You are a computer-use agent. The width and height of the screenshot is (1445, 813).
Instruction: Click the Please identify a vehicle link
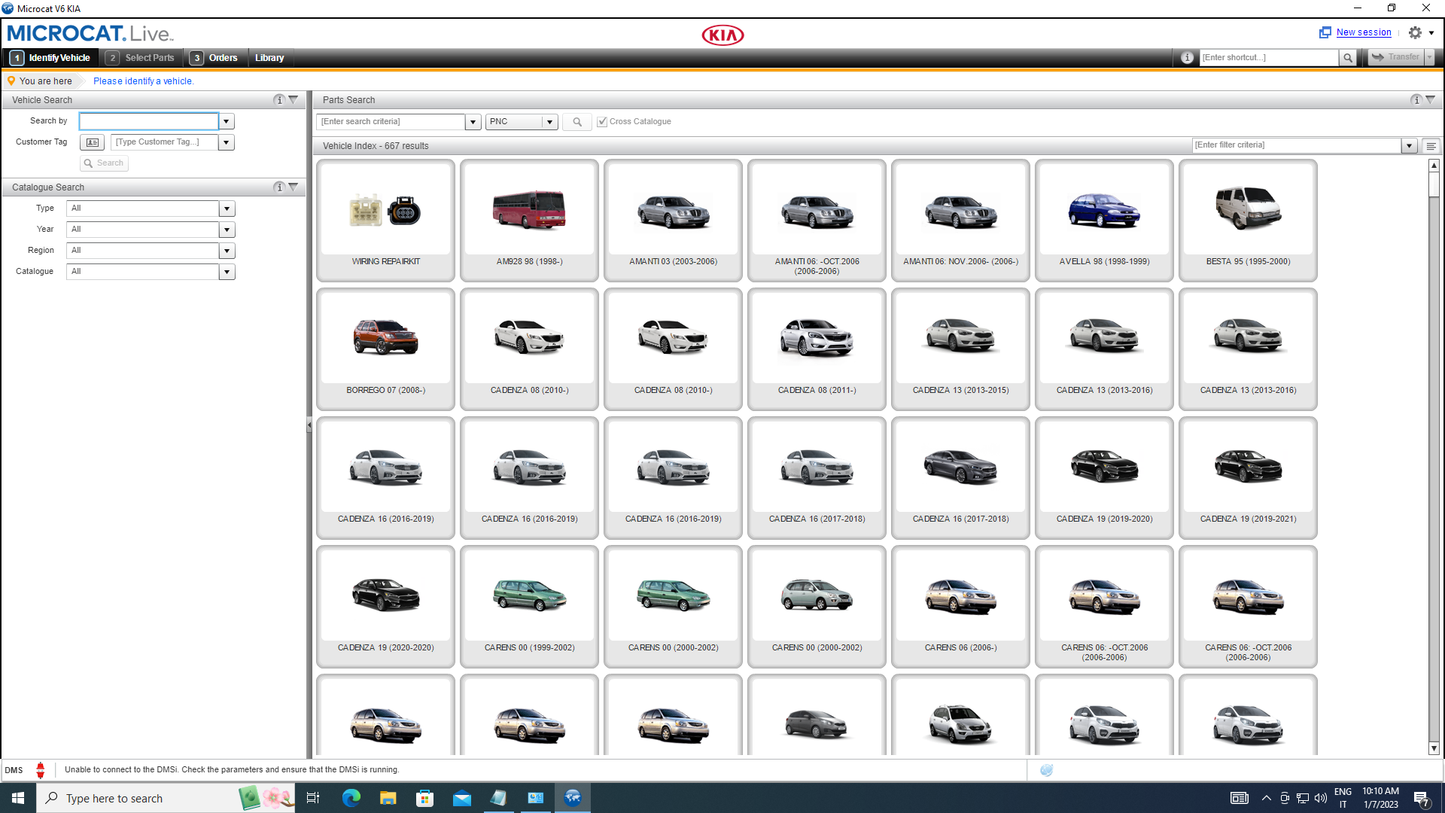coord(143,81)
